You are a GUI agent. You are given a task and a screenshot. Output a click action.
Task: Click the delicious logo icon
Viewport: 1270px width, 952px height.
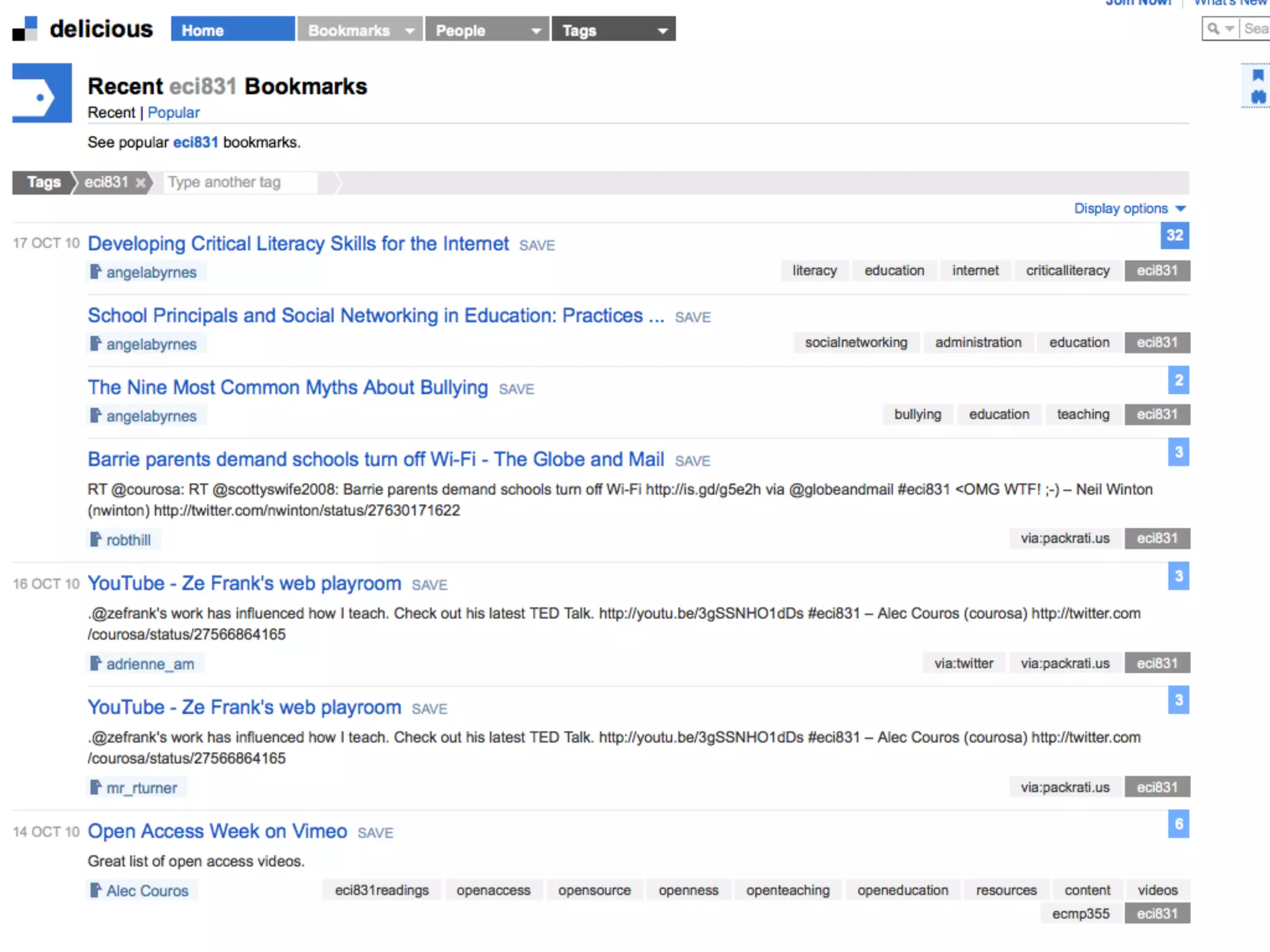pyautogui.click(x=25, y=29)
